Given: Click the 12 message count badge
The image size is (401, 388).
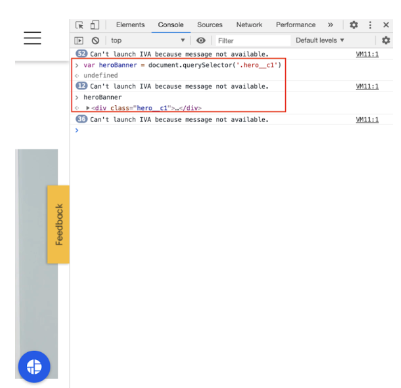Looking at the screenshot, I should click(81, 86).
